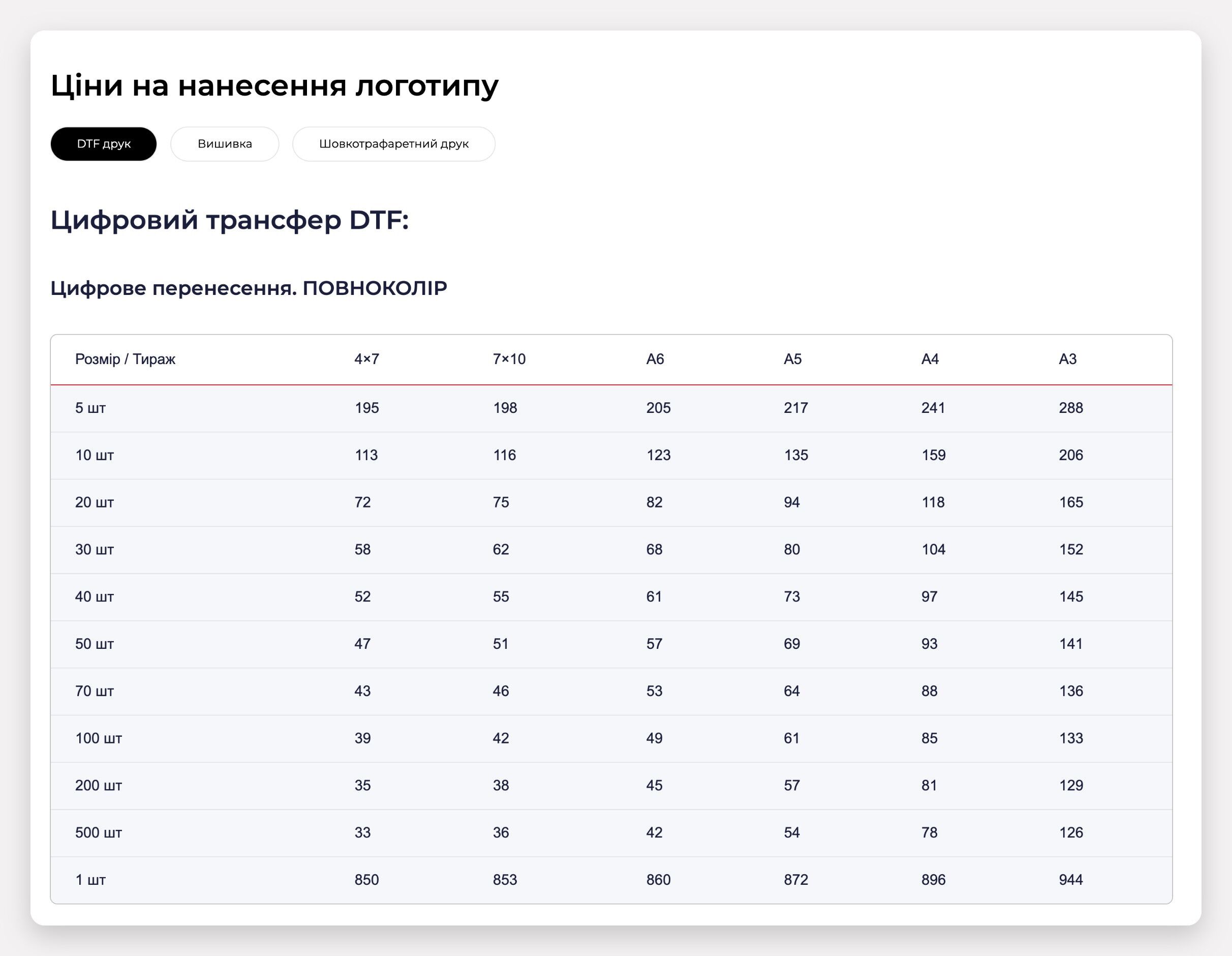Select the 70 шт row label
The width and height of the screenshot is (1232, 956).
[94, 692]
